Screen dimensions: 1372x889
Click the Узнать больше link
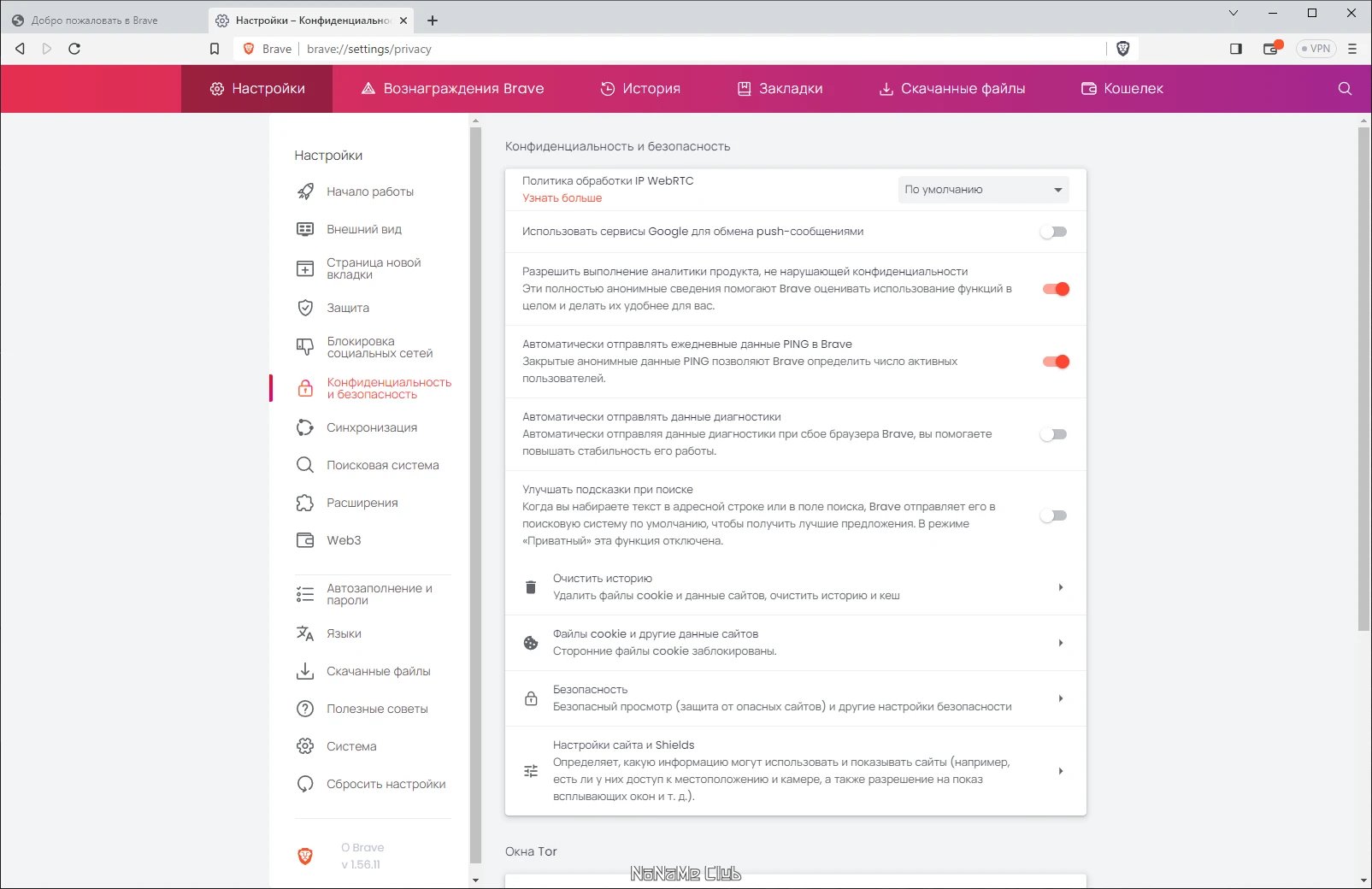(562, 198)
